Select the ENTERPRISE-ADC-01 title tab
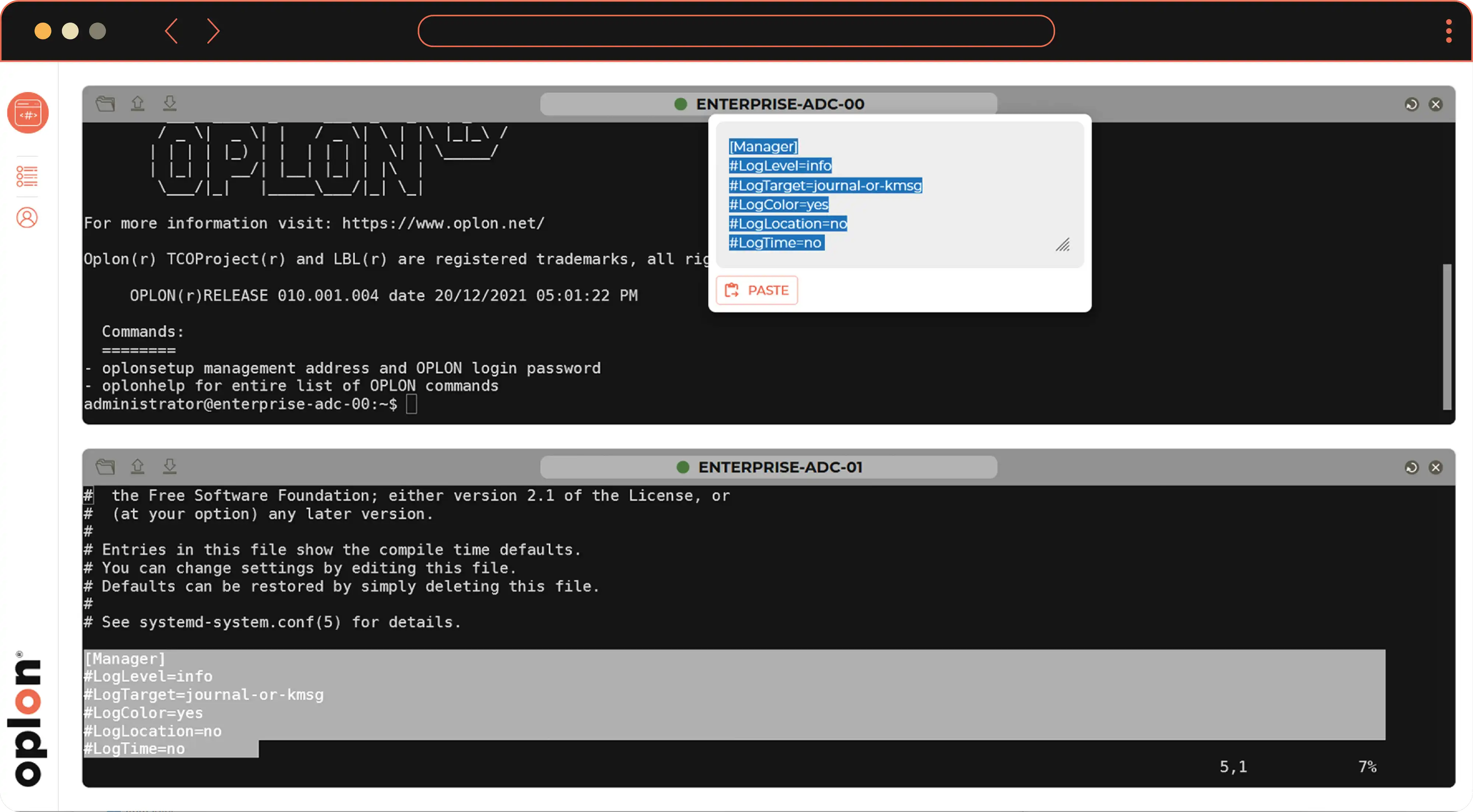Screen dimensions: 1473x812 (768, 467)
